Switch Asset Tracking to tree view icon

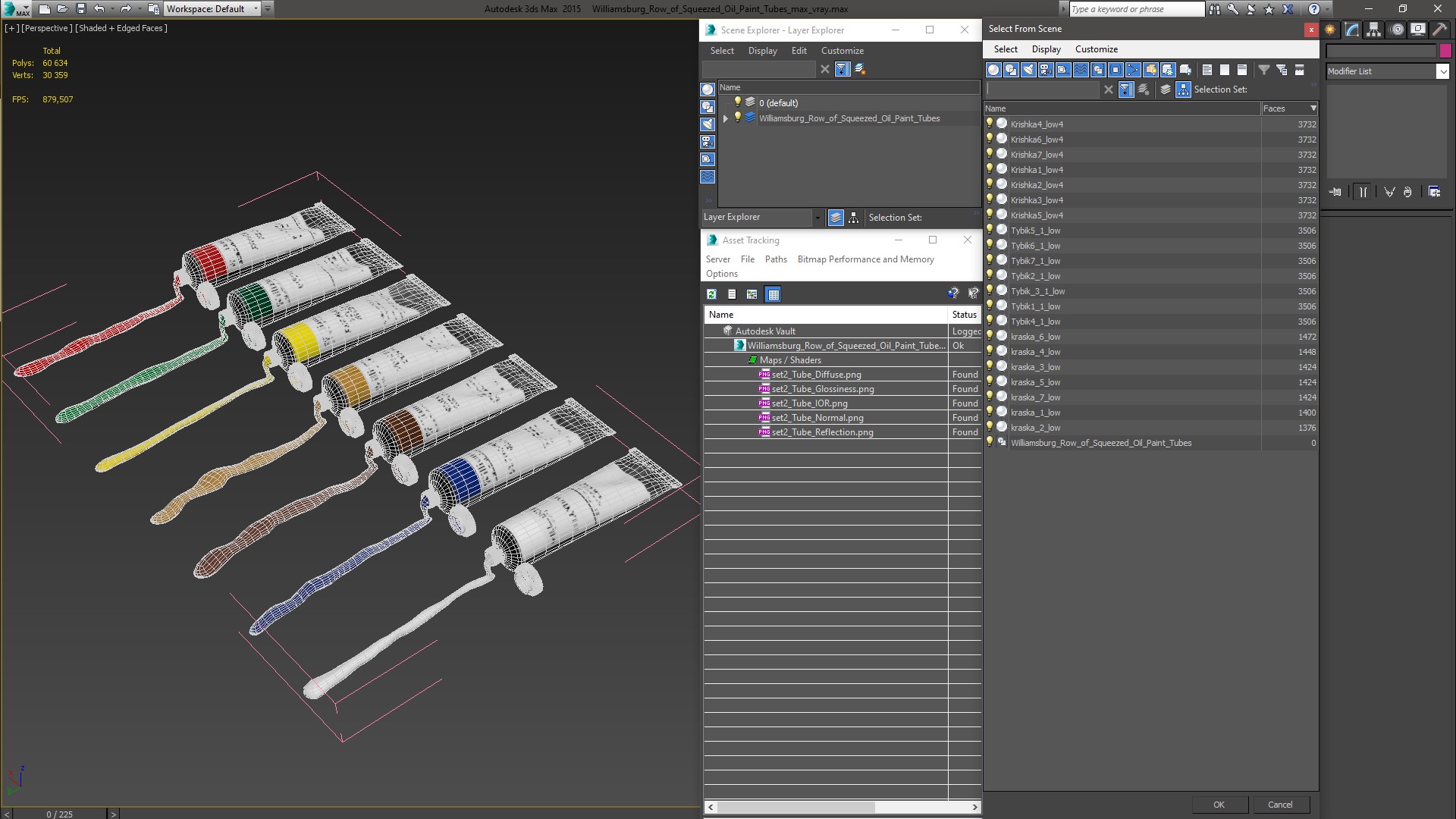(x=752, y=294)
